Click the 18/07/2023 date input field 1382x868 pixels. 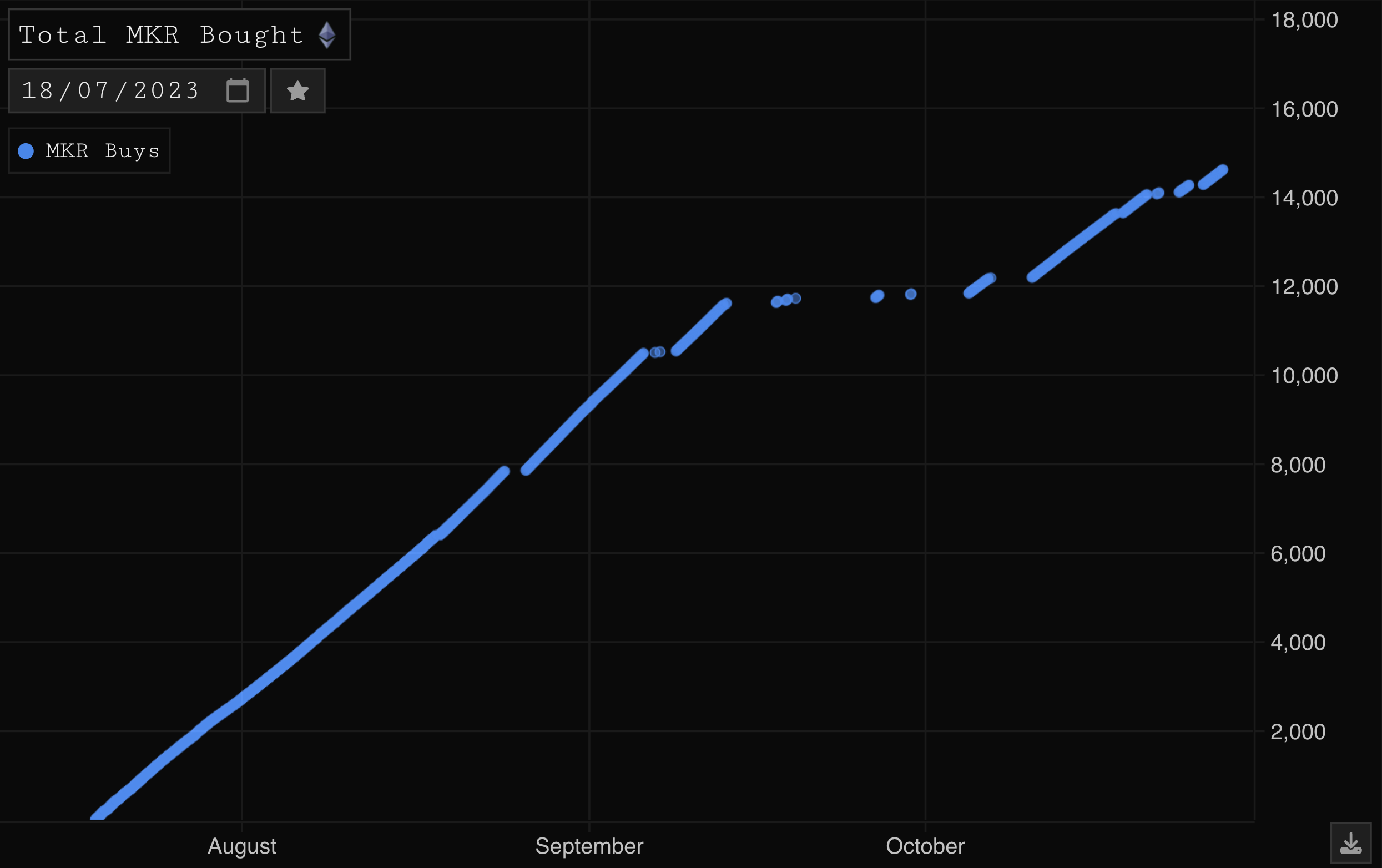(x=137, y=90)
